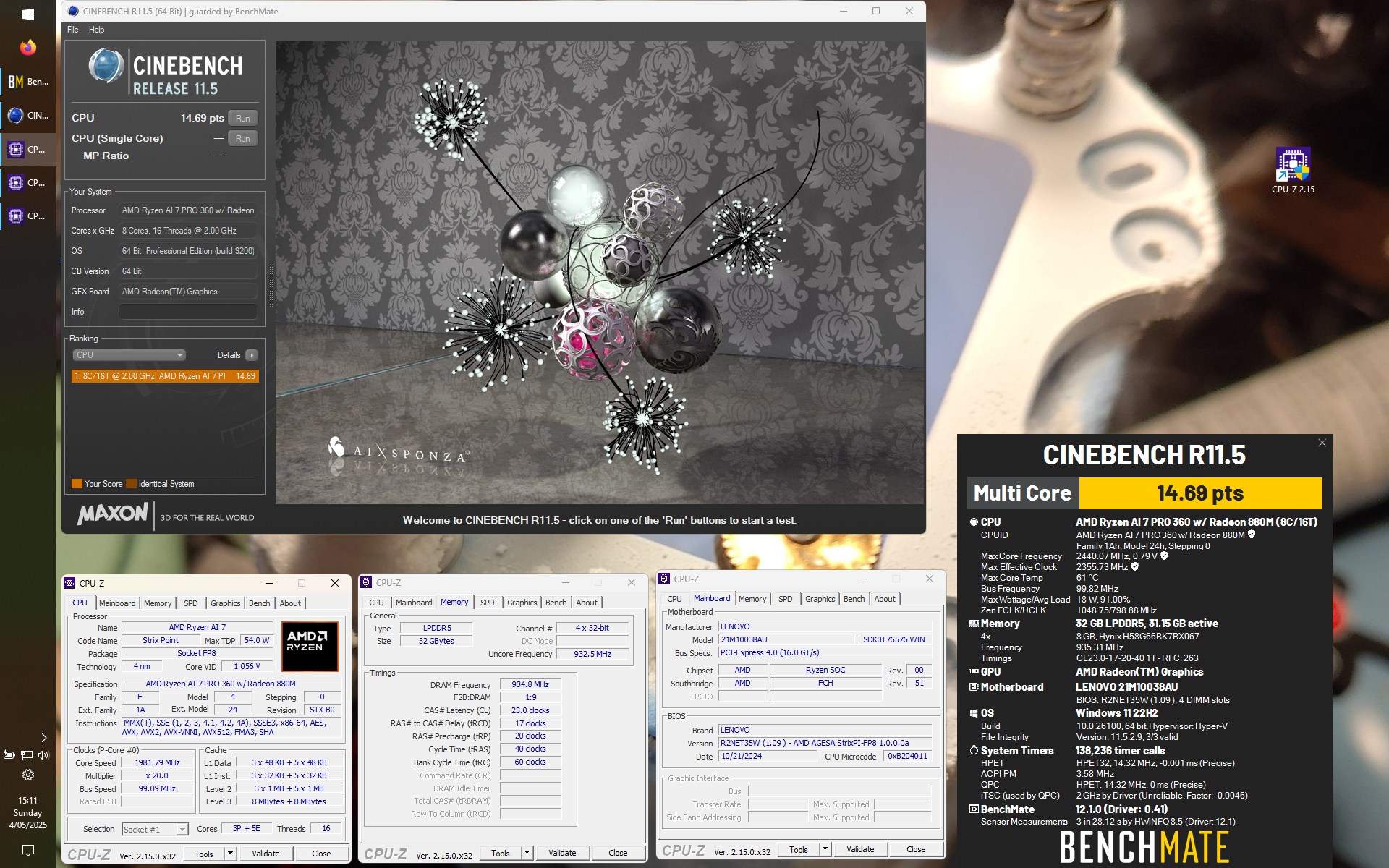This screenshot has width=1389, height=868.
Task: Open SPD tab in memory CPU-Z window
Action: pos(488,603)
